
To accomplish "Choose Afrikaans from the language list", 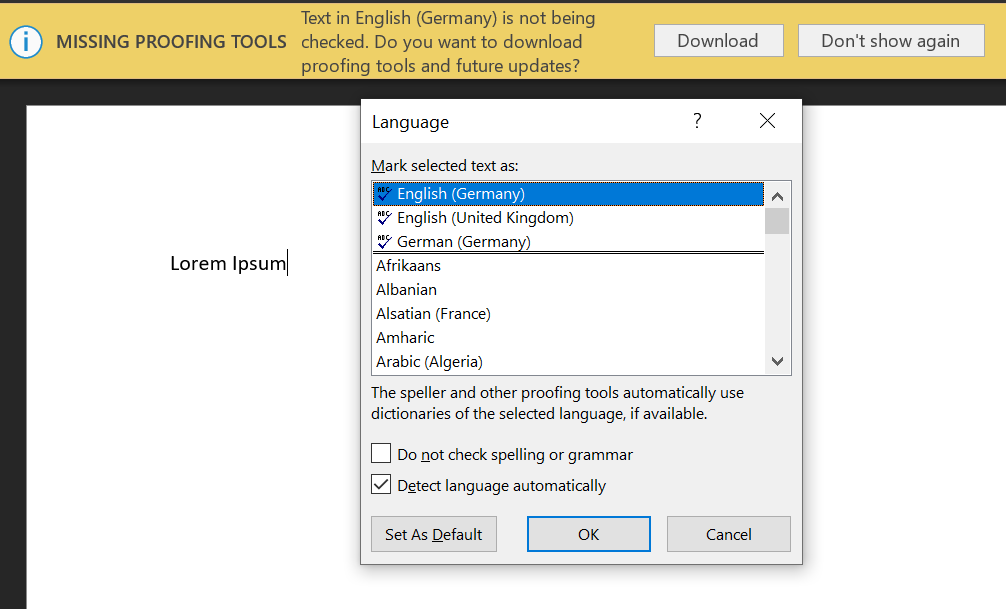I will [x=568, y=266].
